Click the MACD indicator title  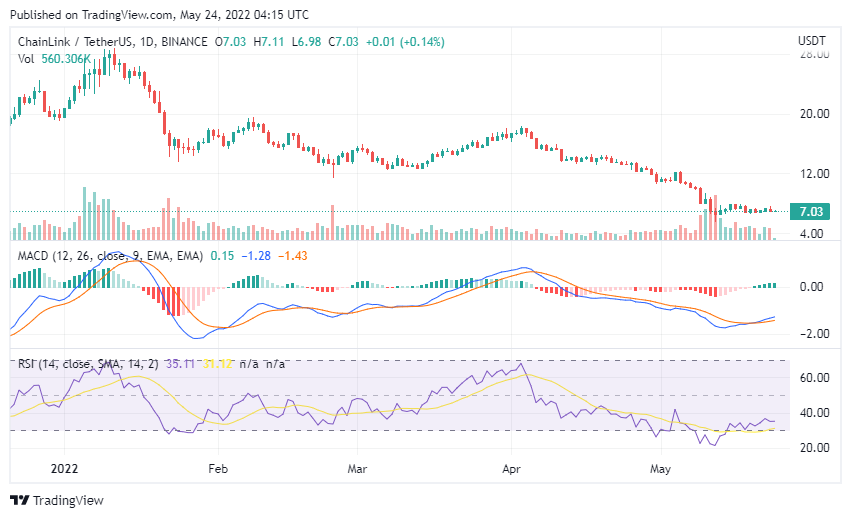coord(110,256)
